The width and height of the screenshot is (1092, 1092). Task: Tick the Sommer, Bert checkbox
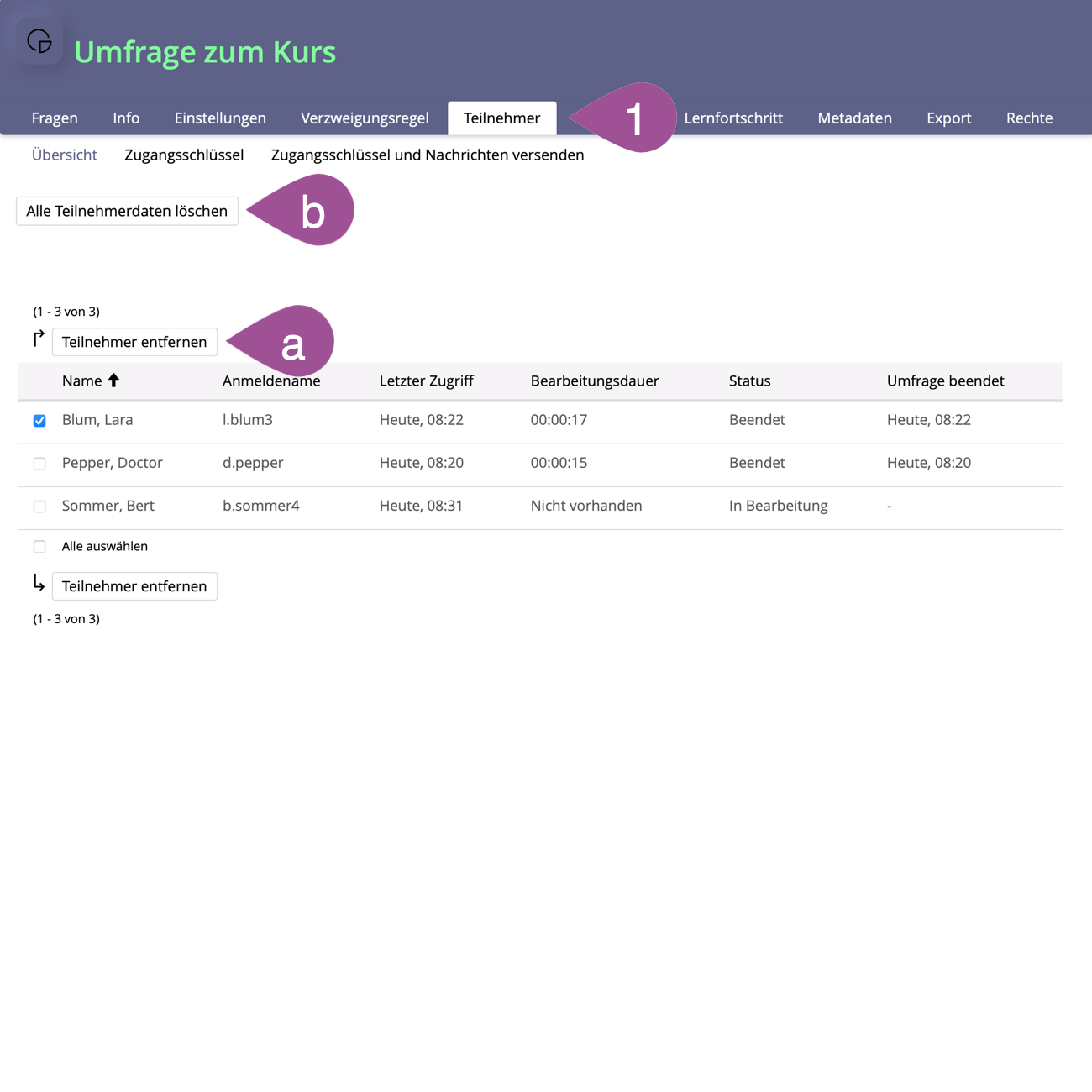39,507
